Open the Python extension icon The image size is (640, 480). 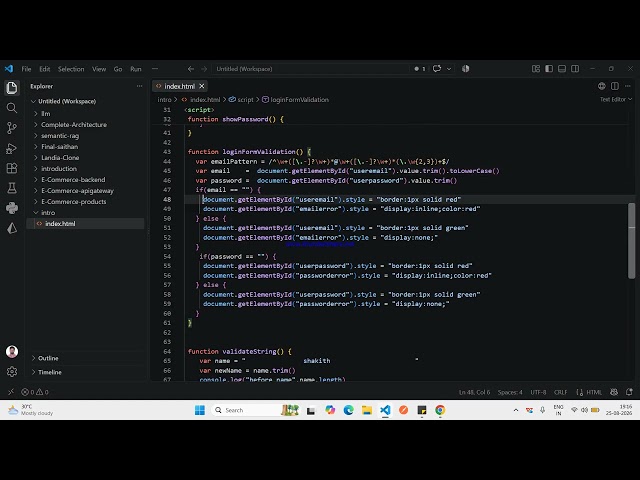pos(12,208)
